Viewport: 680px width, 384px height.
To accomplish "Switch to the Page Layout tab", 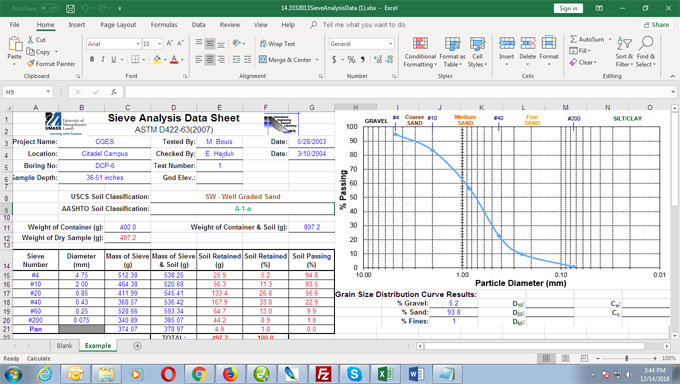I will pyautogui.click(x=118, y=25).
